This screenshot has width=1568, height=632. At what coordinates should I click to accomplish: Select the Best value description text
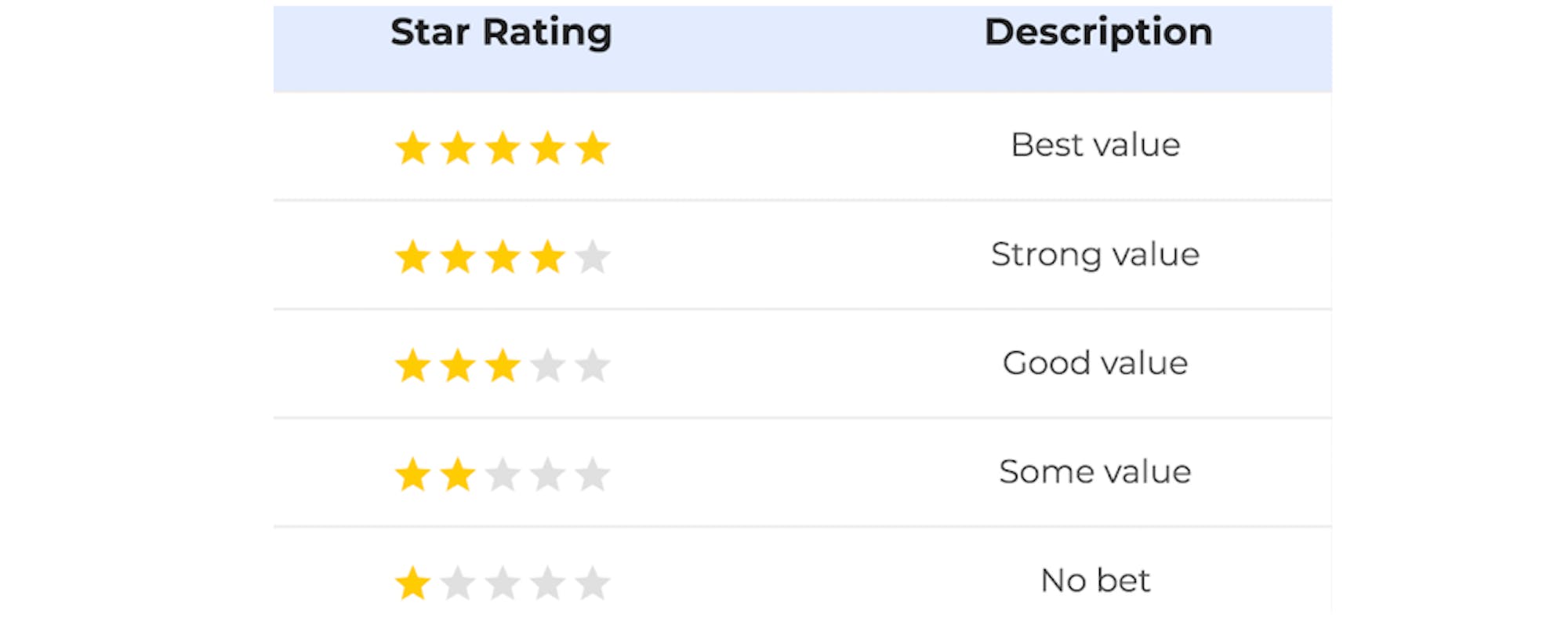(1095, 145)
